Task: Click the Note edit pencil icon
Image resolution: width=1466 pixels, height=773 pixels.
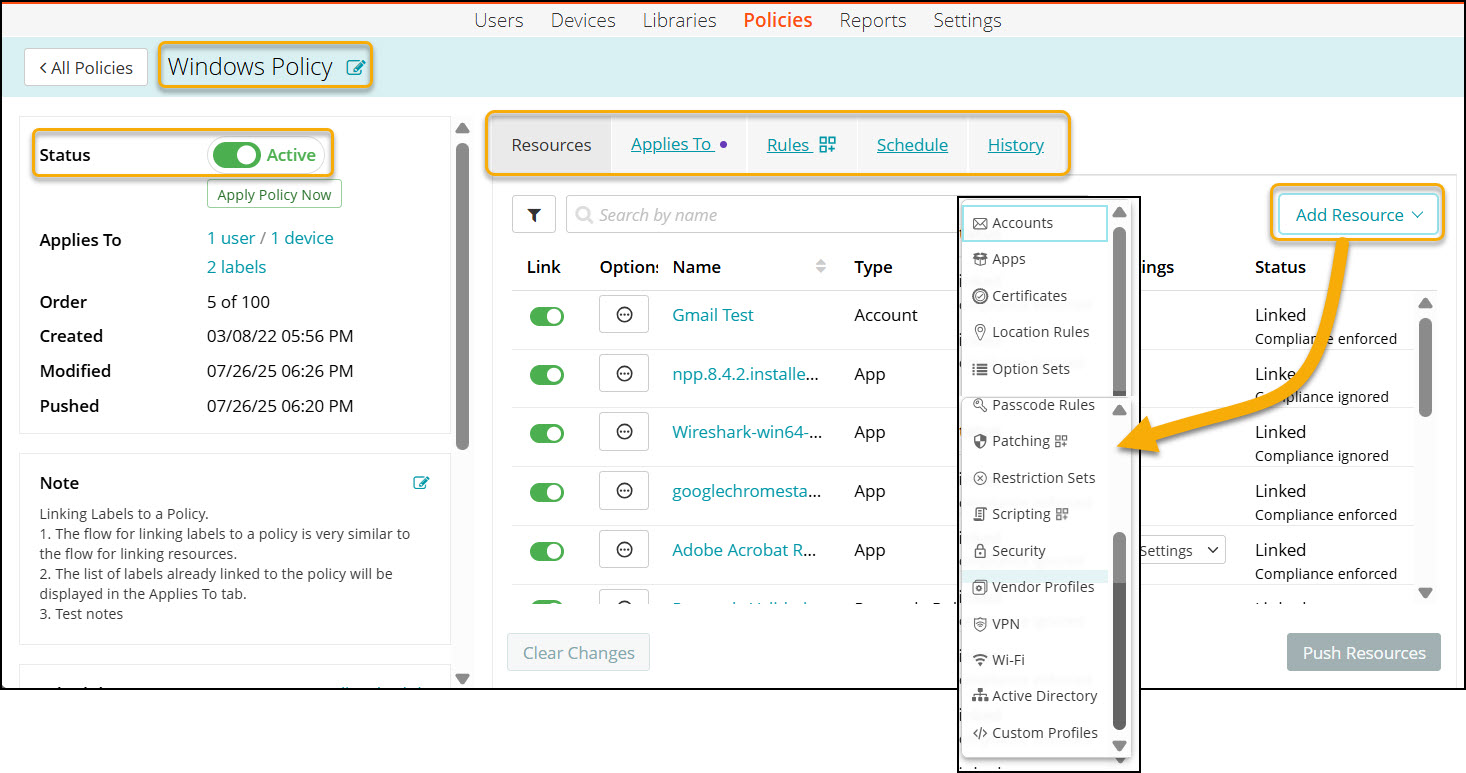Action: pyautogui.click(x=421, y=483)
